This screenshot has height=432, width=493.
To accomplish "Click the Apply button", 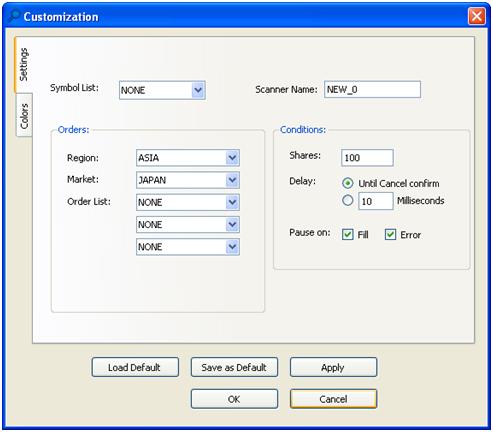I will point(333,367).
